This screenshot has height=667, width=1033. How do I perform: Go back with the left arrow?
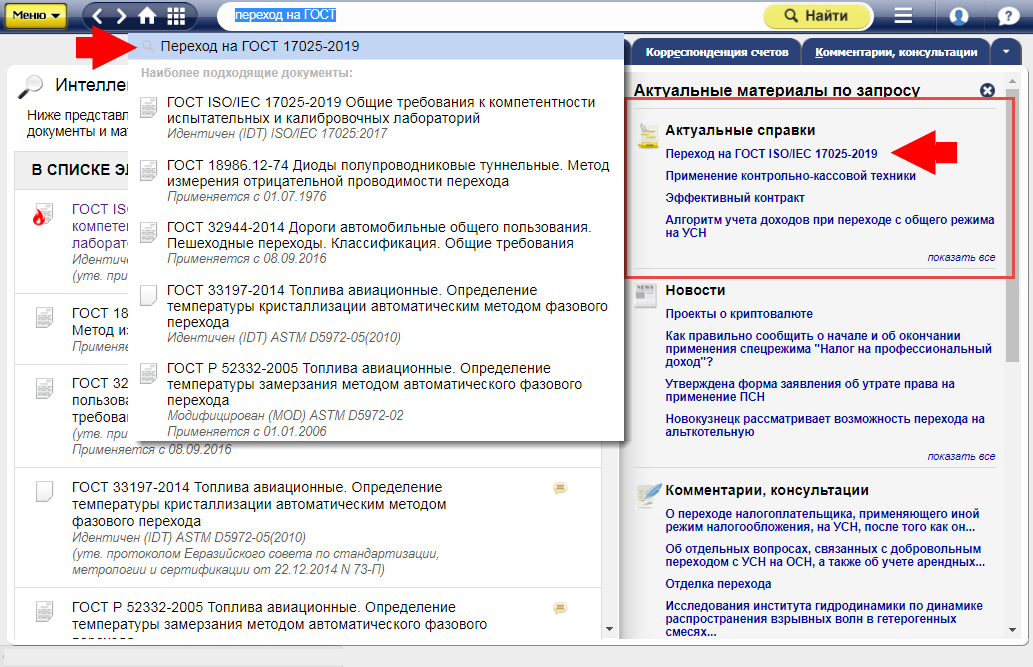98,16
